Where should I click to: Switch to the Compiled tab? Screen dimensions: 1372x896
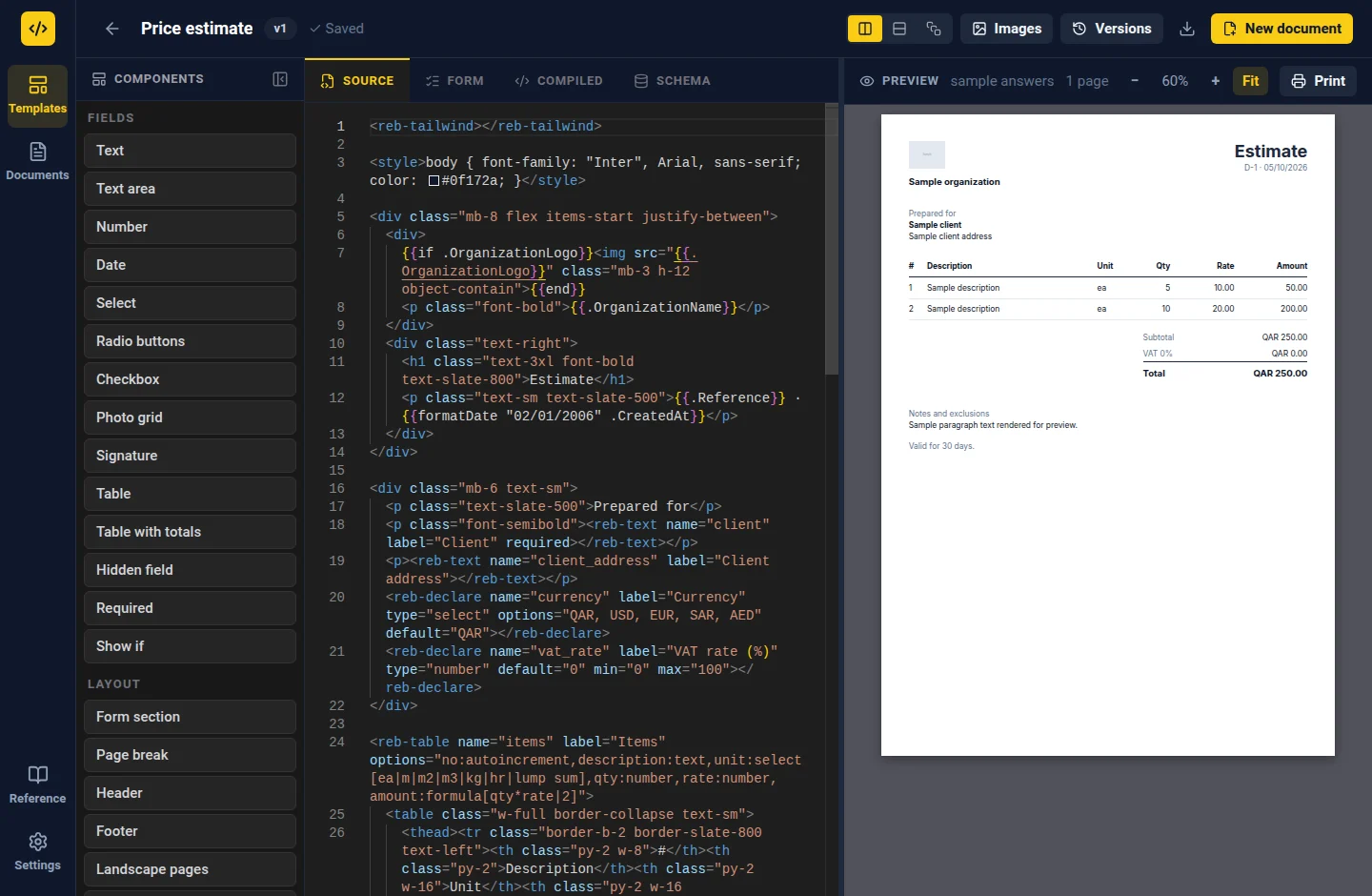(x=558, y=81)
